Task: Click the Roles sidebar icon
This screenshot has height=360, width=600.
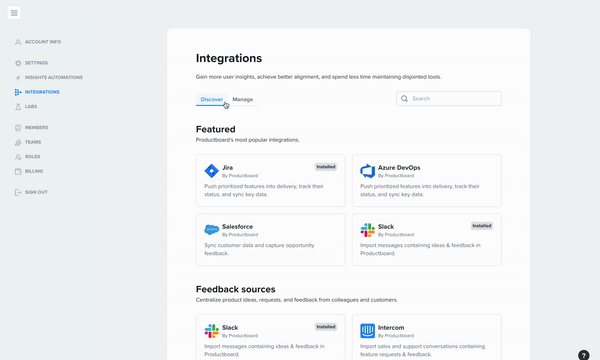Action: point(18,157)
